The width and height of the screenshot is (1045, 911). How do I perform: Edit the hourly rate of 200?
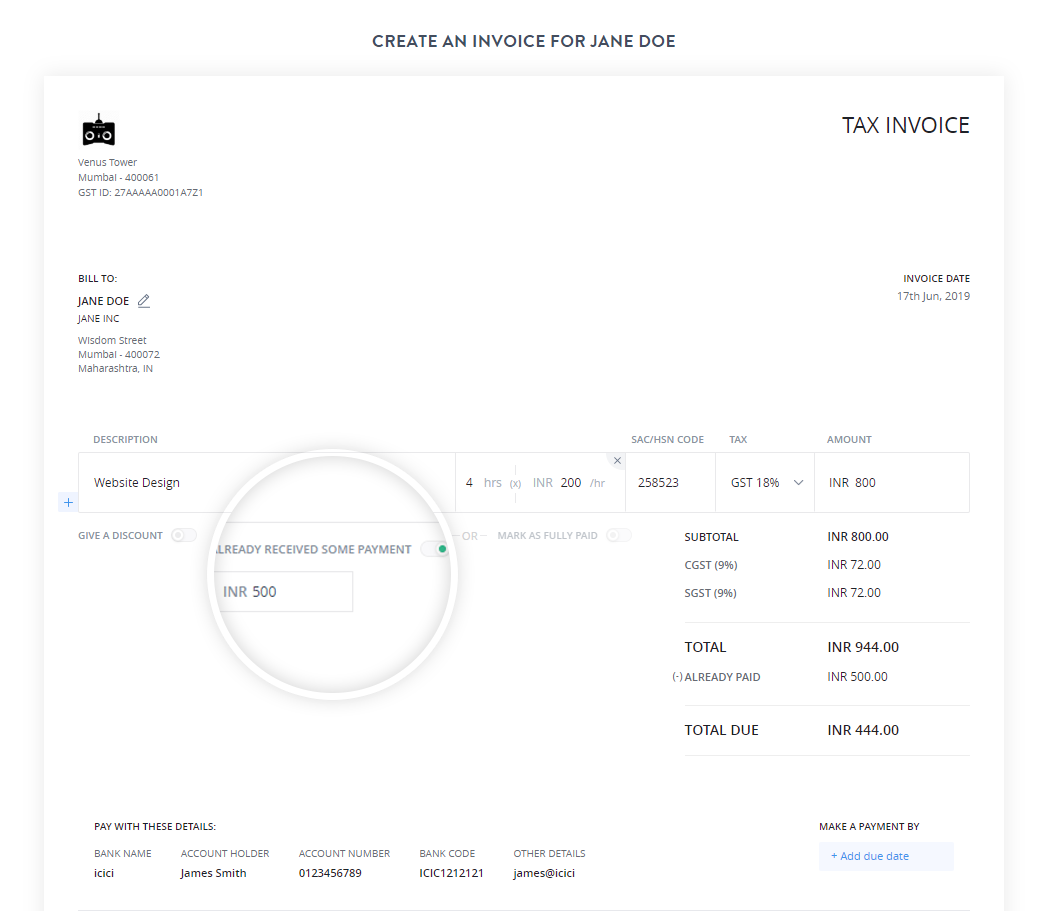tap(570, 483)
